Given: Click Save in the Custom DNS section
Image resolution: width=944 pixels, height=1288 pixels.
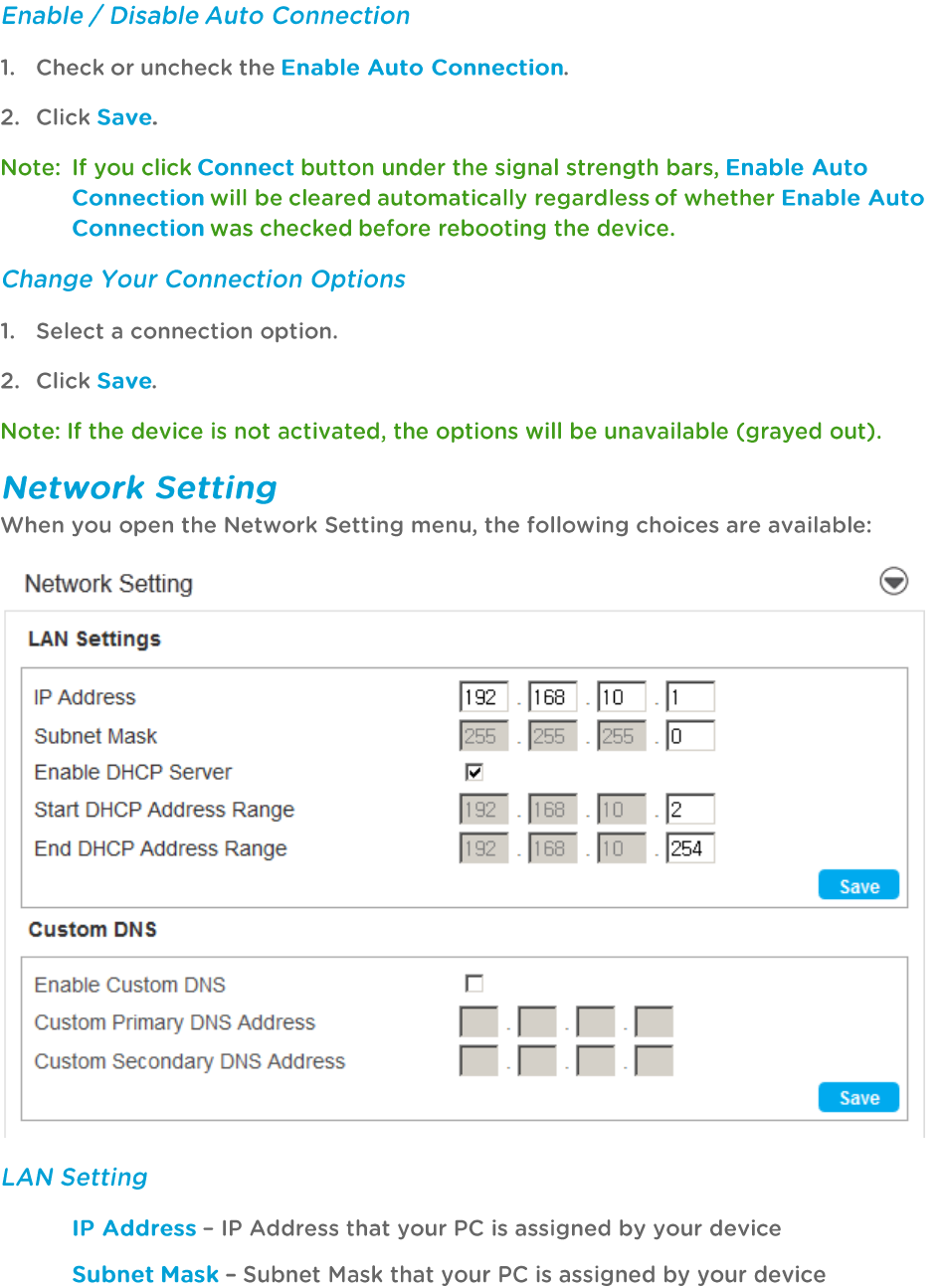Looking at the screenshot, I should point(858,1097).
